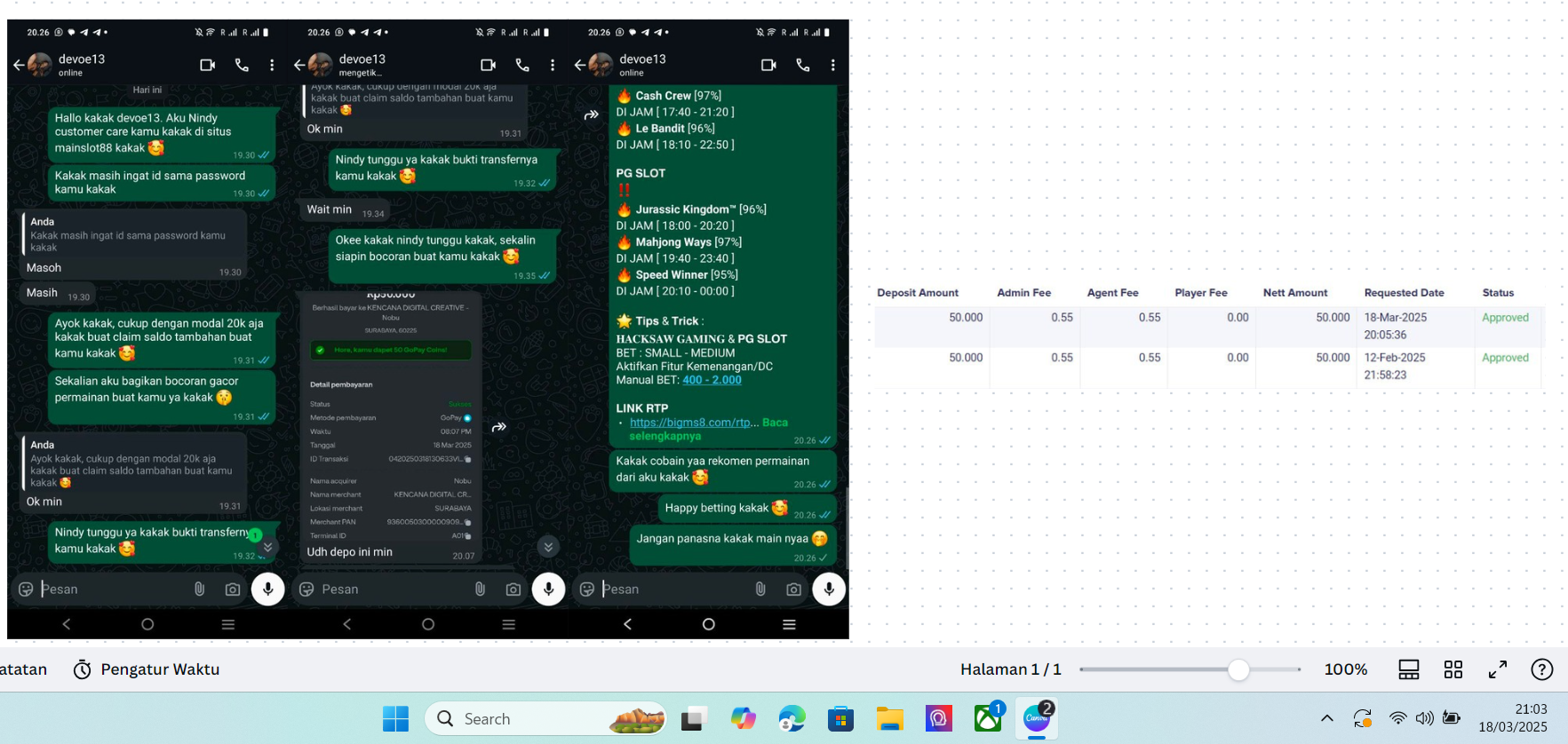Open three-dot menu in rightmost chat screenshot
The width and height of the screenshot is (1568, 744).
pyautogui.click(x=833, y=65)
